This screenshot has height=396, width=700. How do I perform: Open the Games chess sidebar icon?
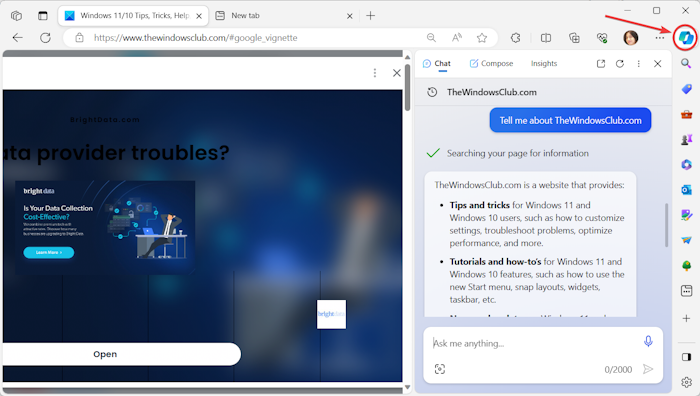[x=686, y=140]
